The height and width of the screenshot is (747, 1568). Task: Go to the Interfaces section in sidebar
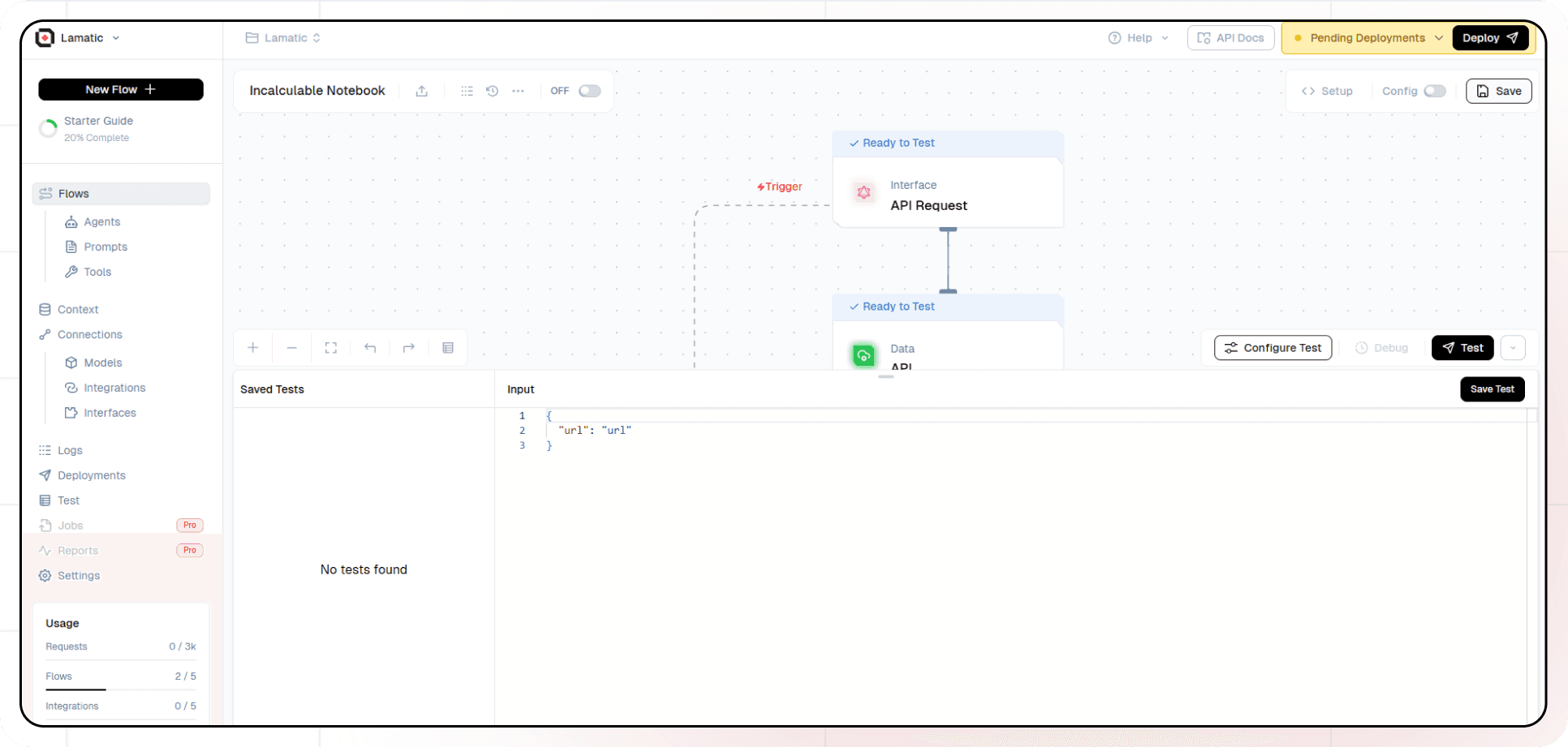pyautogui.click(x=110, y=413)
